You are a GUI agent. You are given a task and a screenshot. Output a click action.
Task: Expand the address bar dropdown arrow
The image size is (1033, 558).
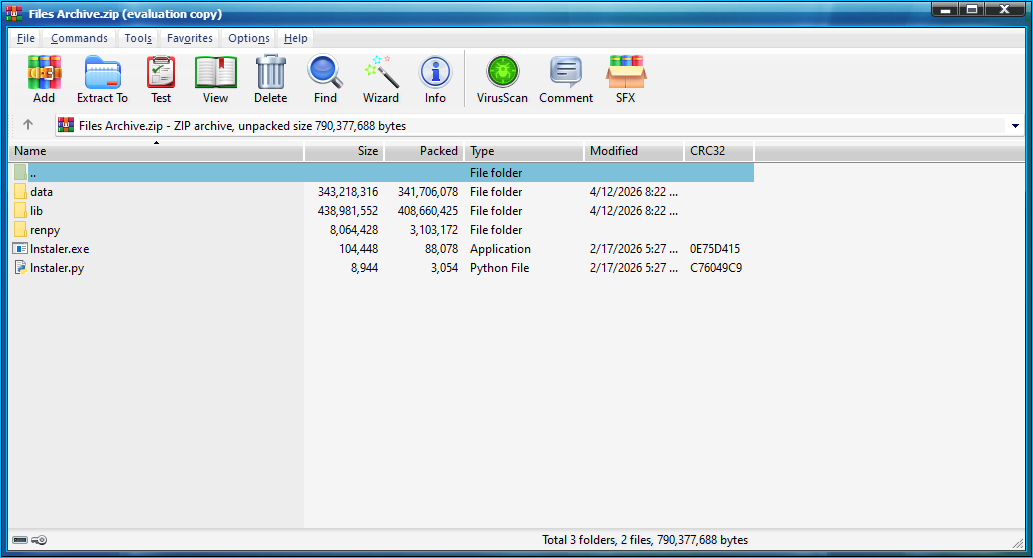click(x=1015, y=126)
